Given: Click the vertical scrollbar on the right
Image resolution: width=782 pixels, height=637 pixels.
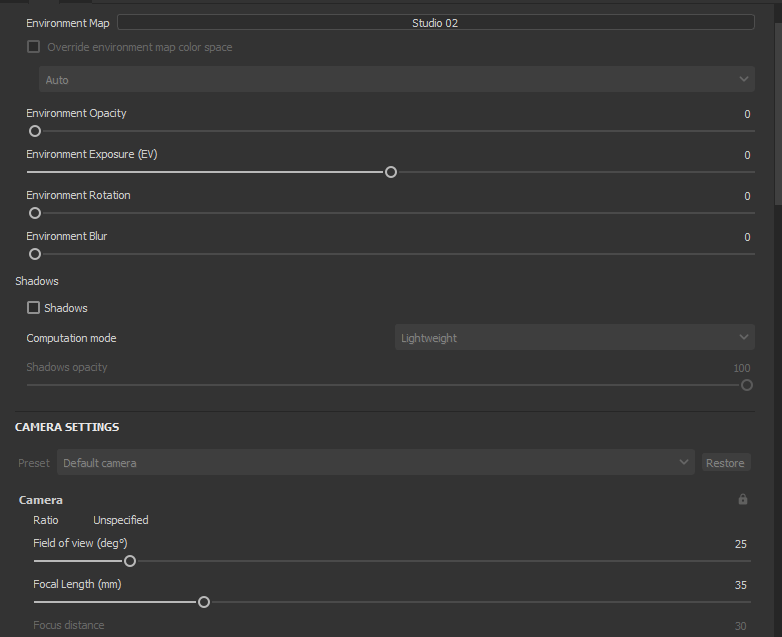Looking at the screenshot, I should click(x=778, y=110).
